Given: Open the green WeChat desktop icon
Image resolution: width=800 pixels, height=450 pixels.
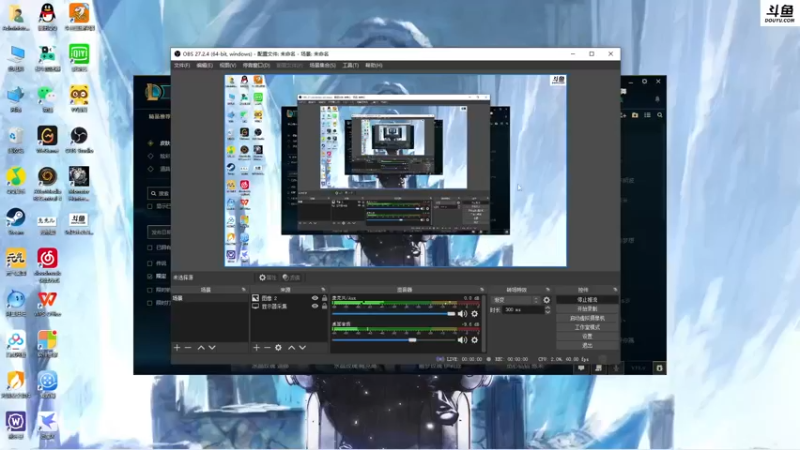Looking at the screenshot, I should coord(47,98).
